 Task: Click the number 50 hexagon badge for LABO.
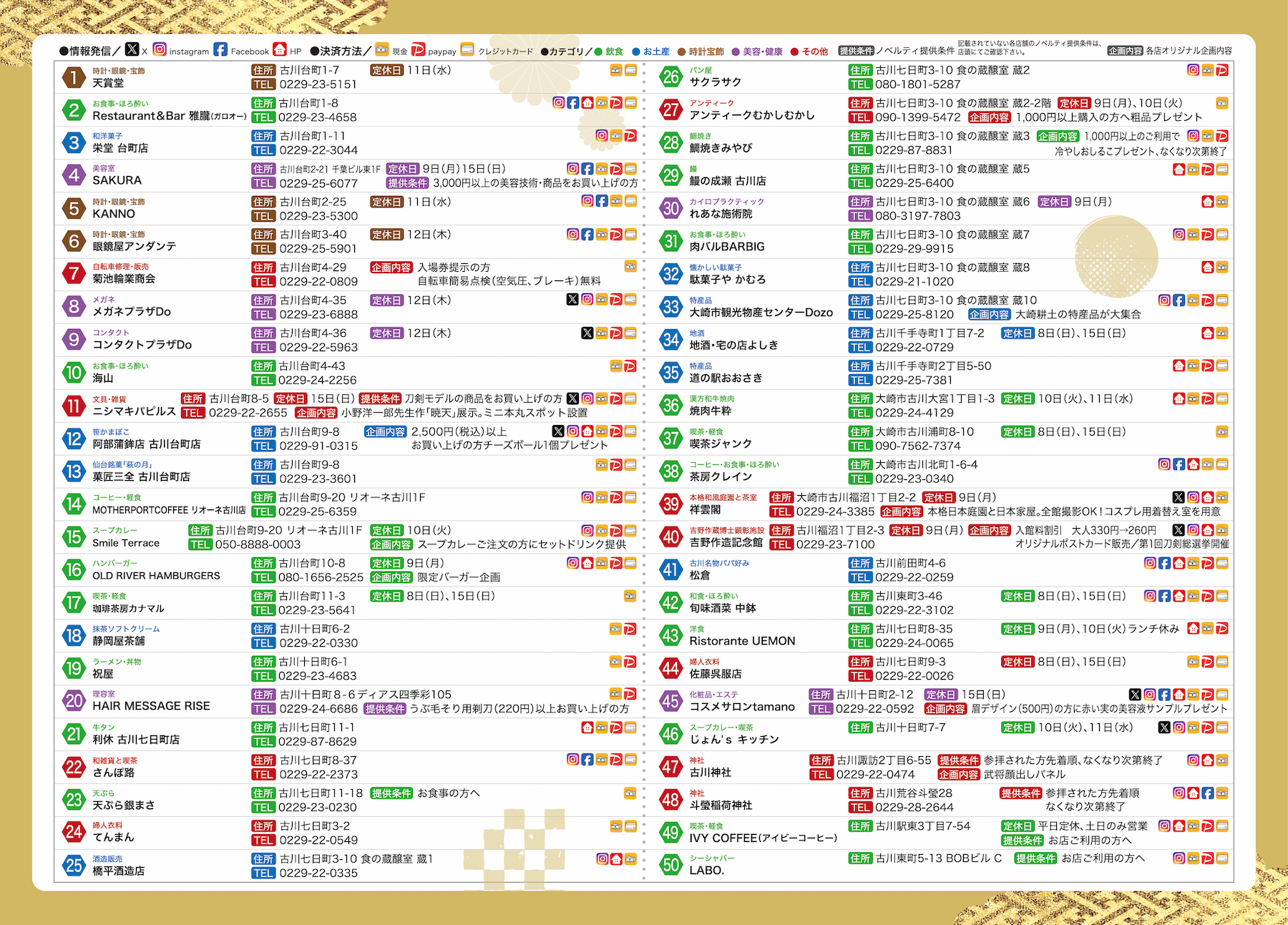tap(670, 865)
